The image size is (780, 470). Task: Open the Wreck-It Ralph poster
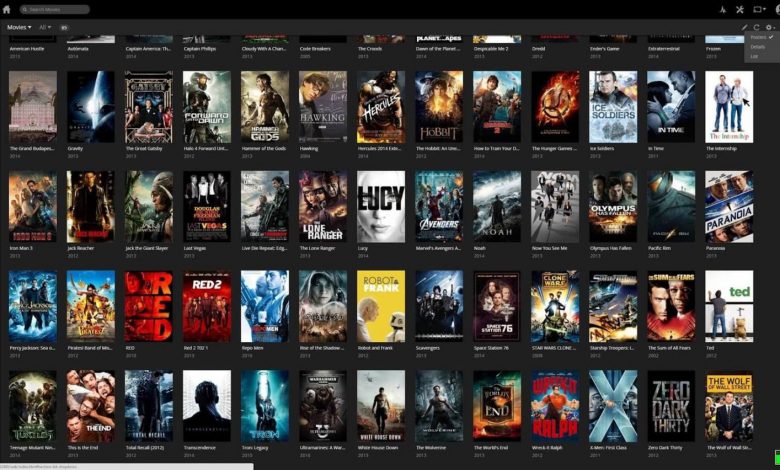(x=555, y=406)
